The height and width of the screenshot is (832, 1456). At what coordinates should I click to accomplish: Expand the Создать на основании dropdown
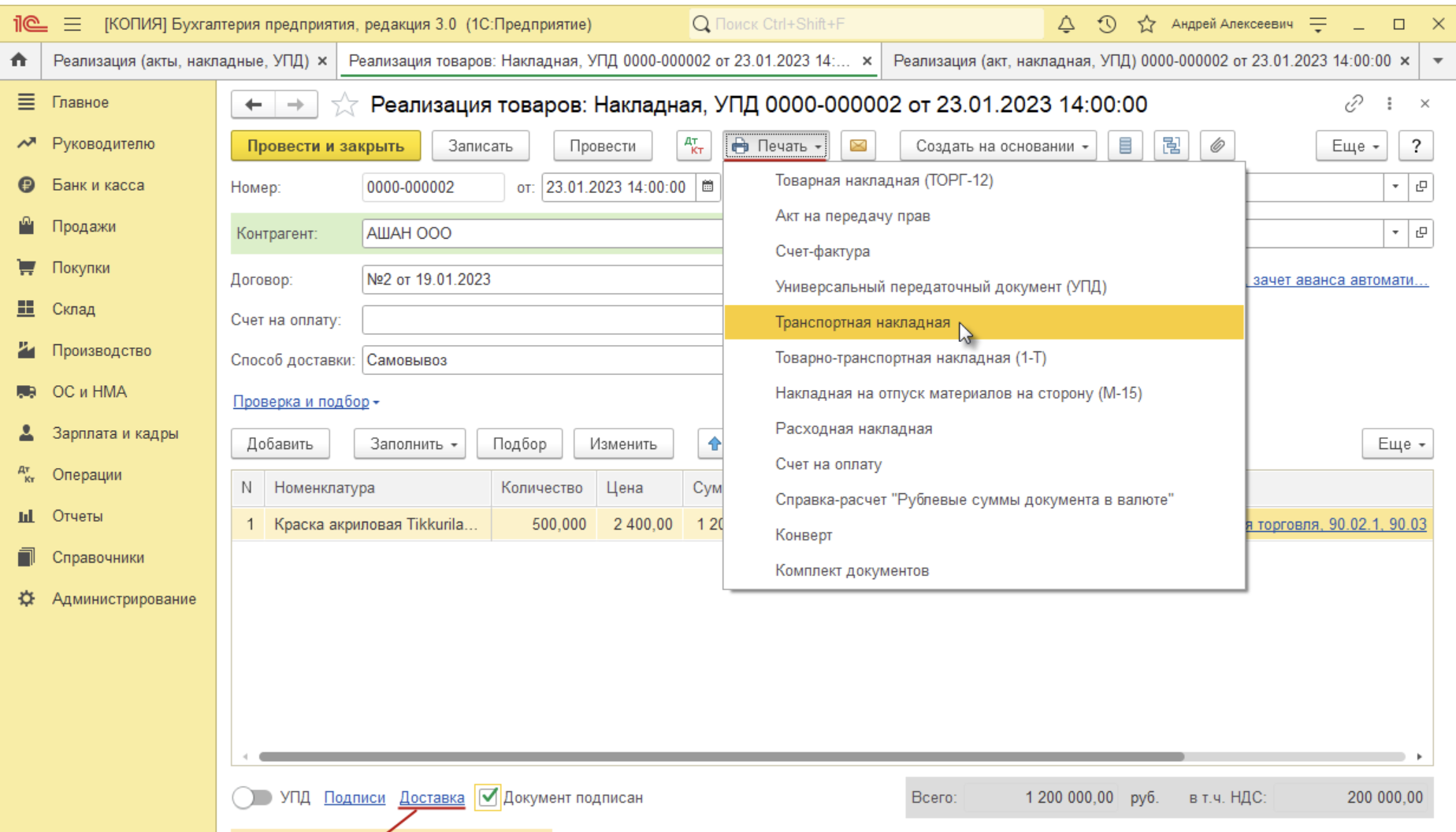coord(998,146)
